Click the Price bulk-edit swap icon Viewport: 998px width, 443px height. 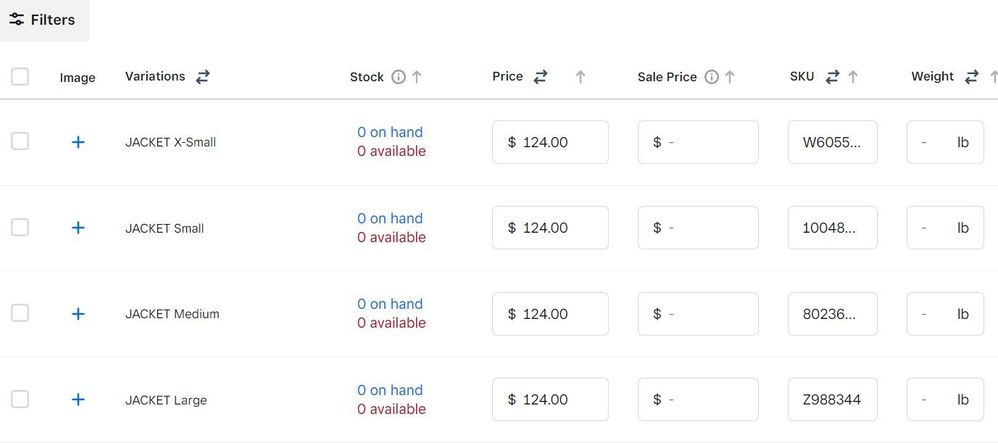(541, 76)
